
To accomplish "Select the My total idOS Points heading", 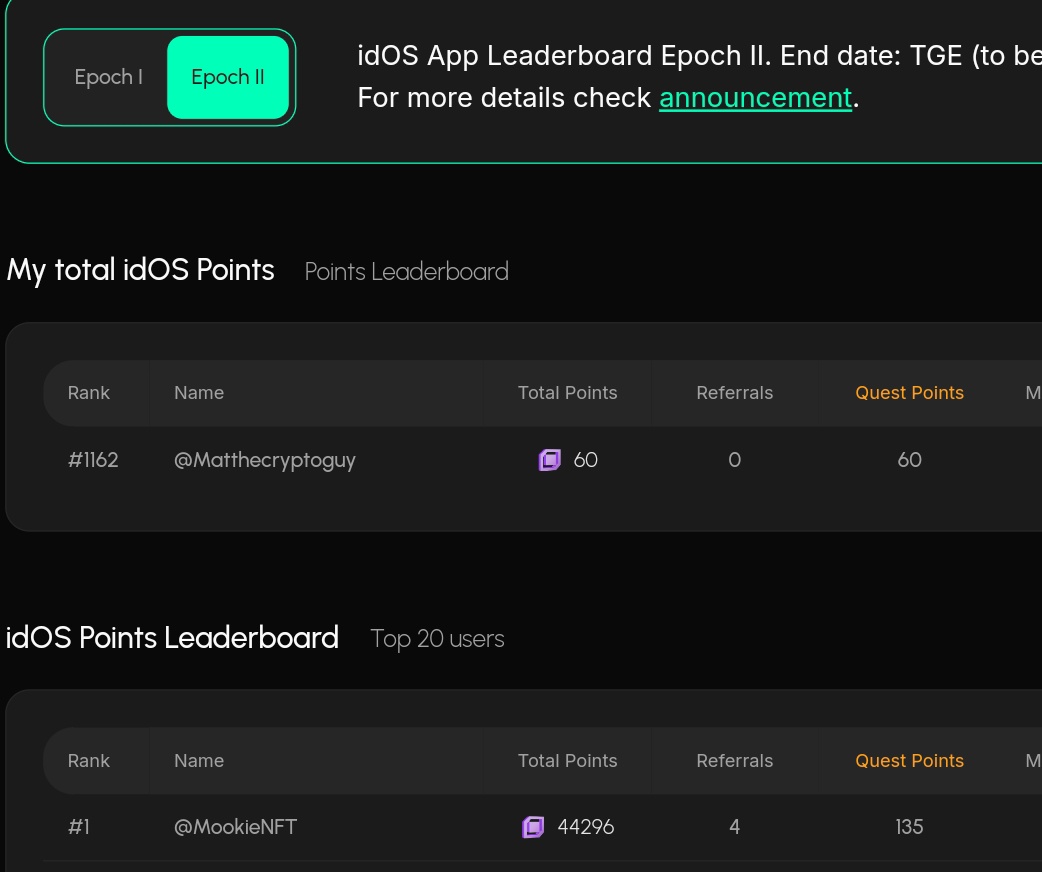I will (140, 269).
